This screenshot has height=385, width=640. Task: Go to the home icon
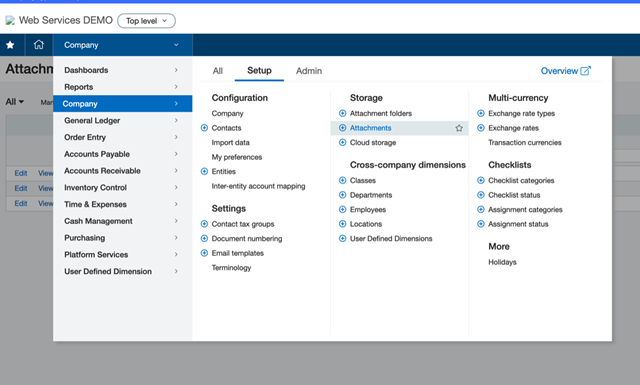(x=39, y=45)
